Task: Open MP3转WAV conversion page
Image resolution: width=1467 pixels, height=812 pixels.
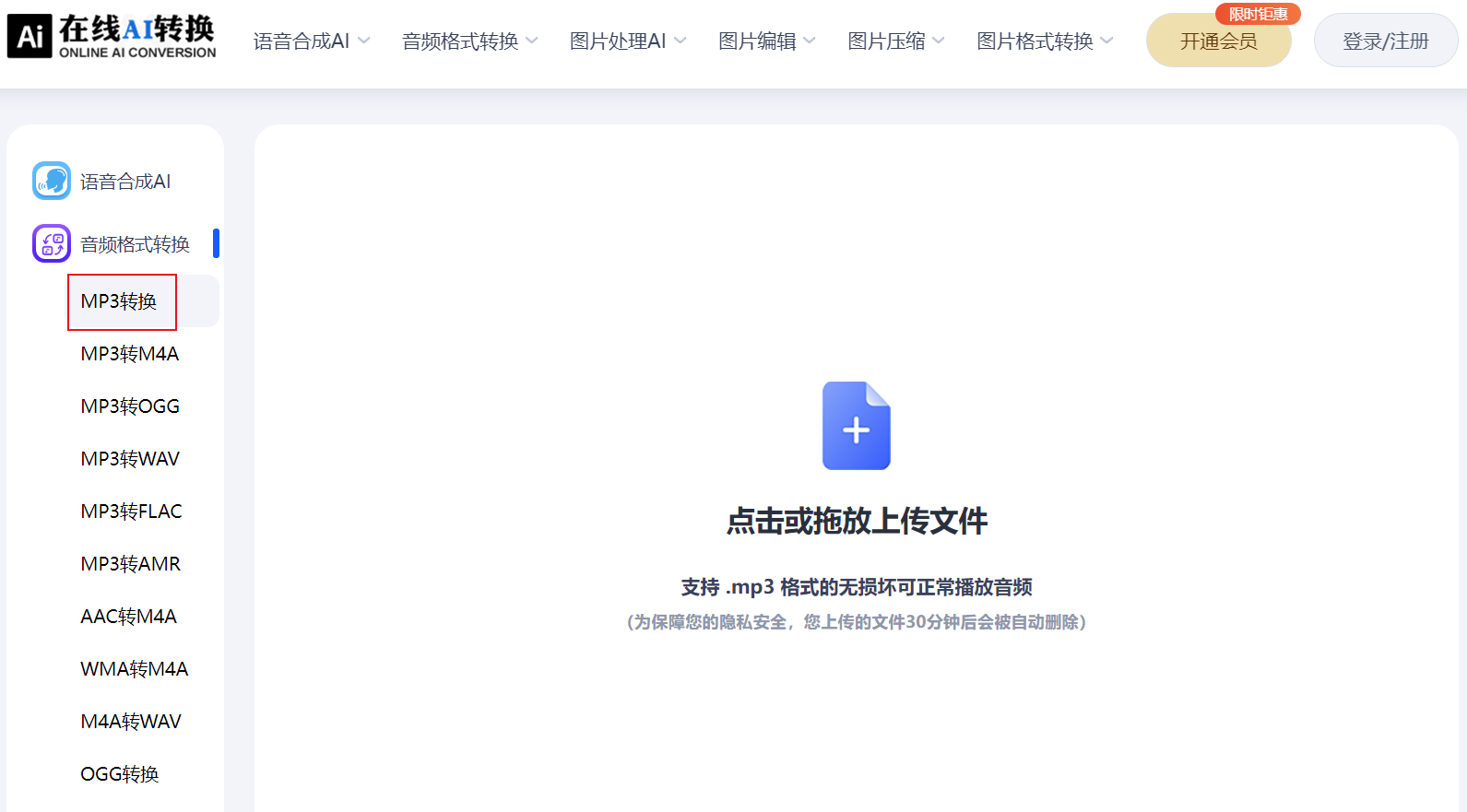Action: (x=130, y=459)
